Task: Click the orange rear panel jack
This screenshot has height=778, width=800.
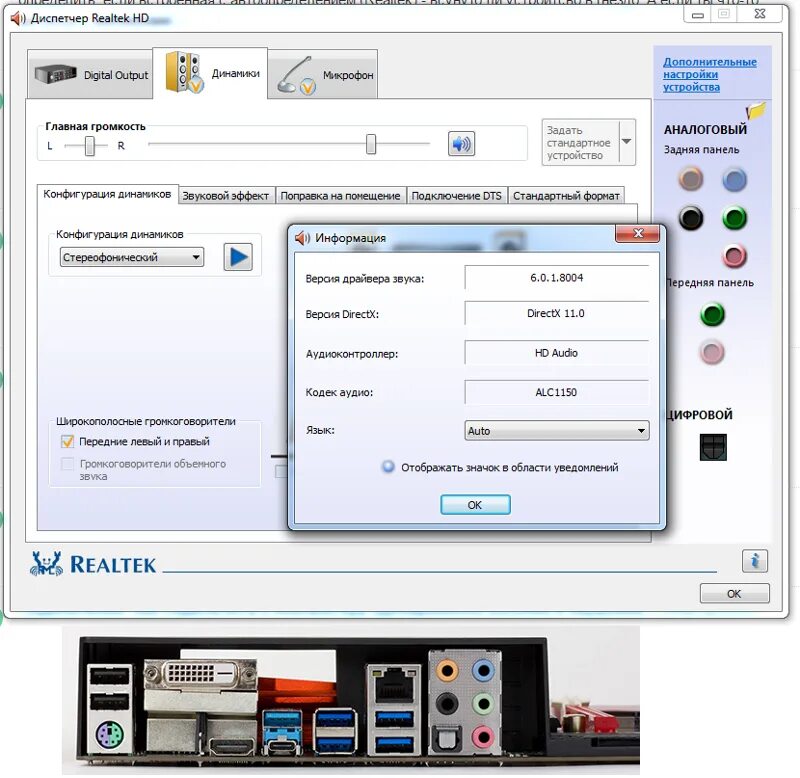Action: click(691, 179)
